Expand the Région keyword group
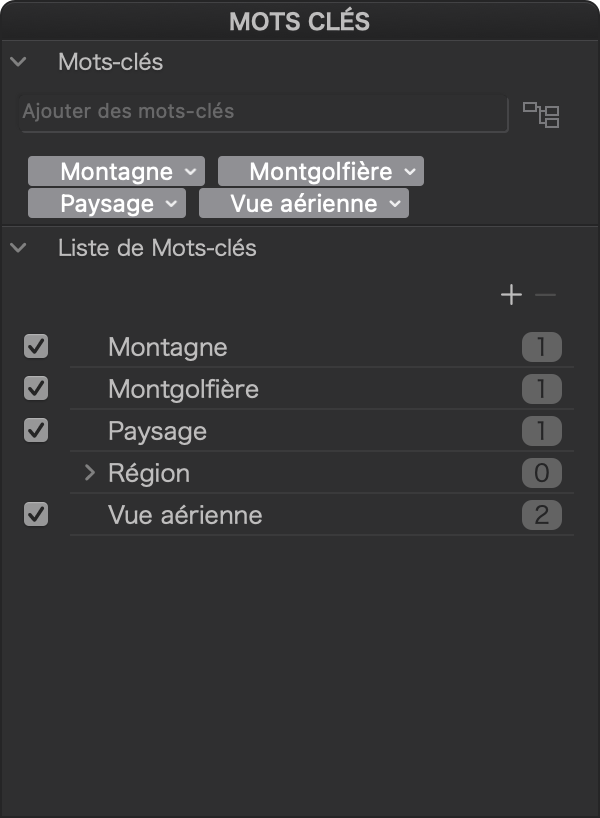600x818 pixels. tap(90, 473)
